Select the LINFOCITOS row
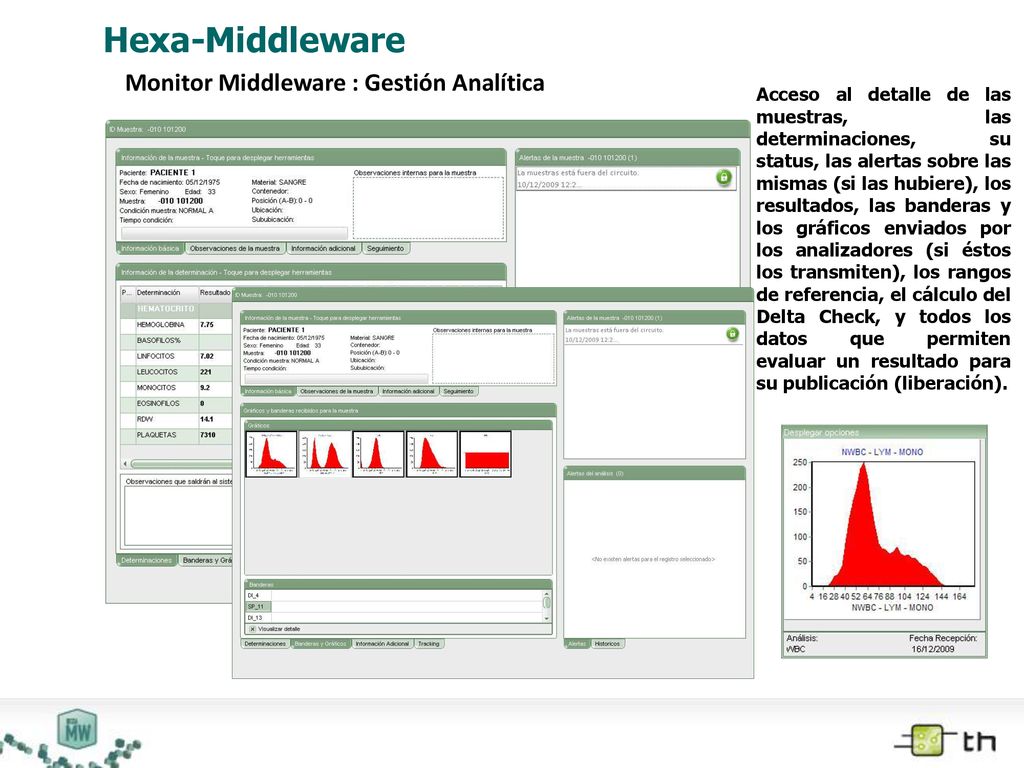Screen dimensions: 1024x768 click(x=176, y=356)
